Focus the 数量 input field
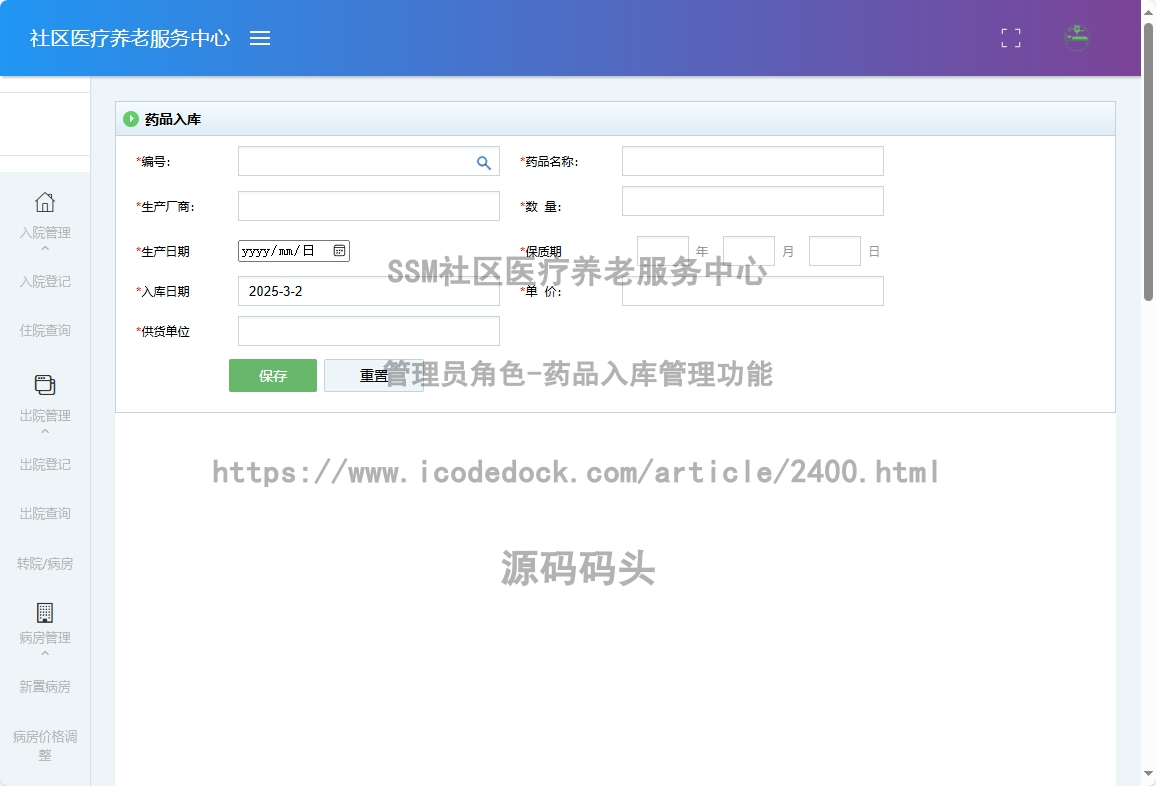The image size is (1156, 786). (x=753, y=201)
